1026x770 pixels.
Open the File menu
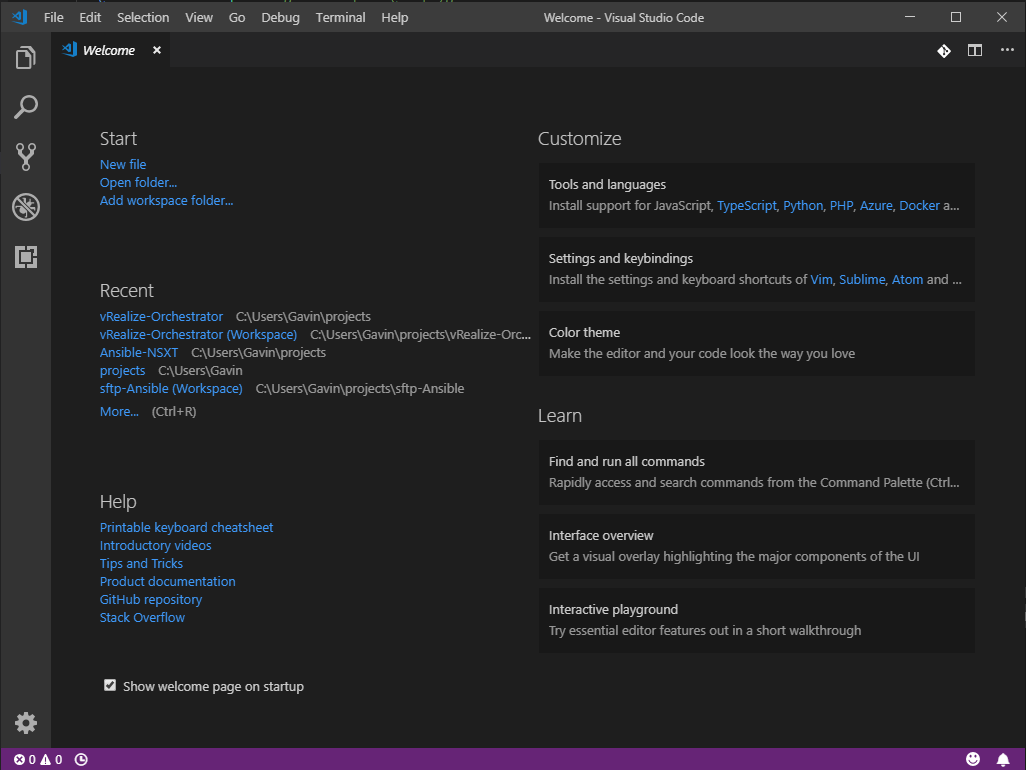tap(54, 18)
